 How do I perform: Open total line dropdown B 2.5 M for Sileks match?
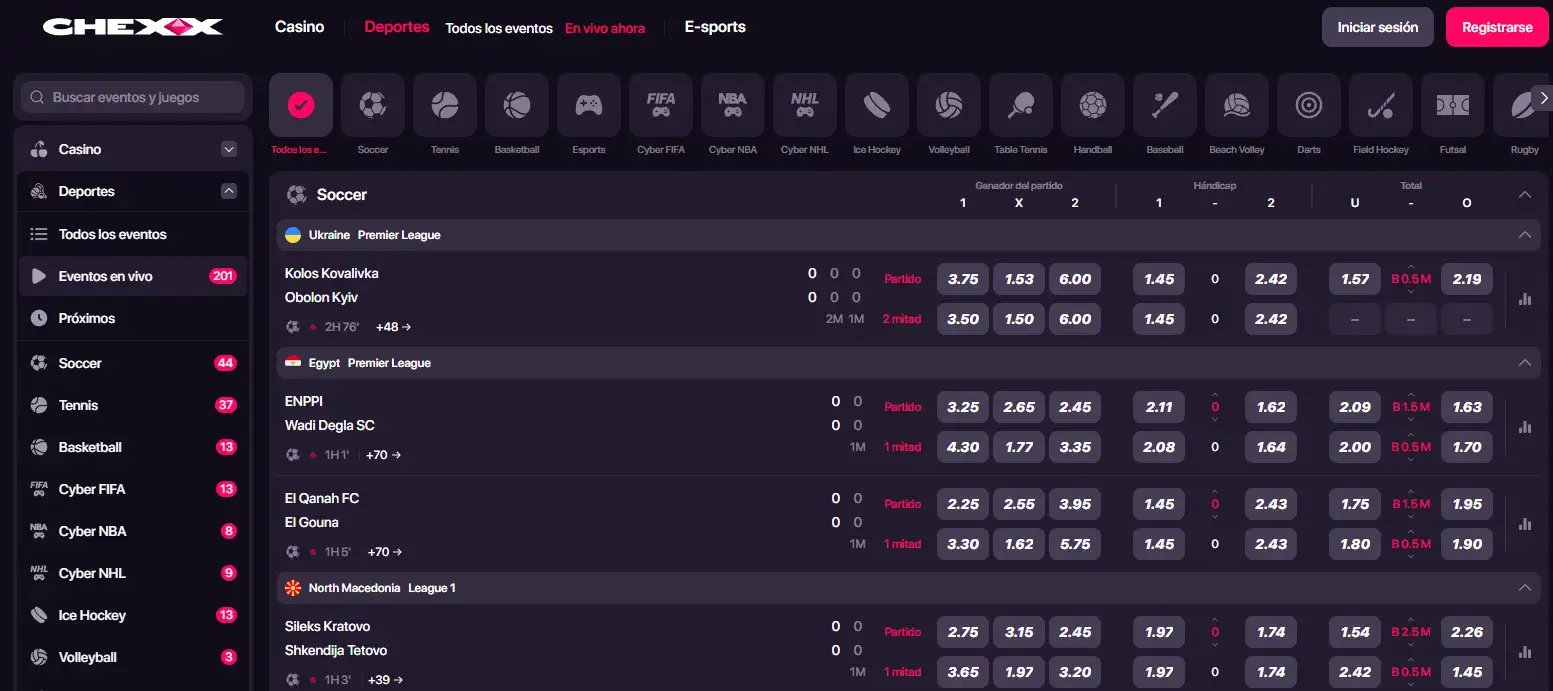(x=1411, y=632)
